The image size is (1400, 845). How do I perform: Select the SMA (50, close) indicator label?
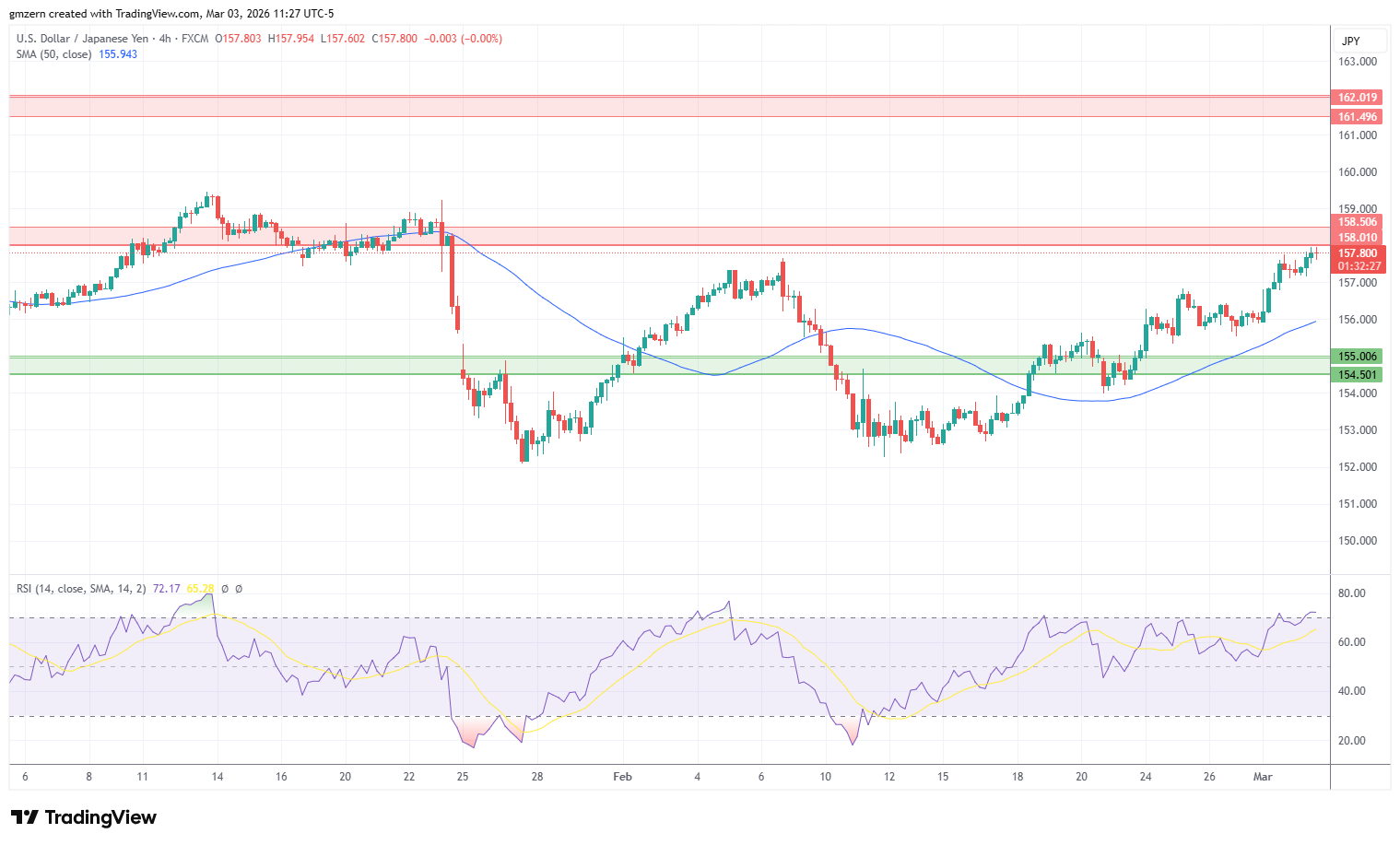pyautogui.click(x=53, y=54)
